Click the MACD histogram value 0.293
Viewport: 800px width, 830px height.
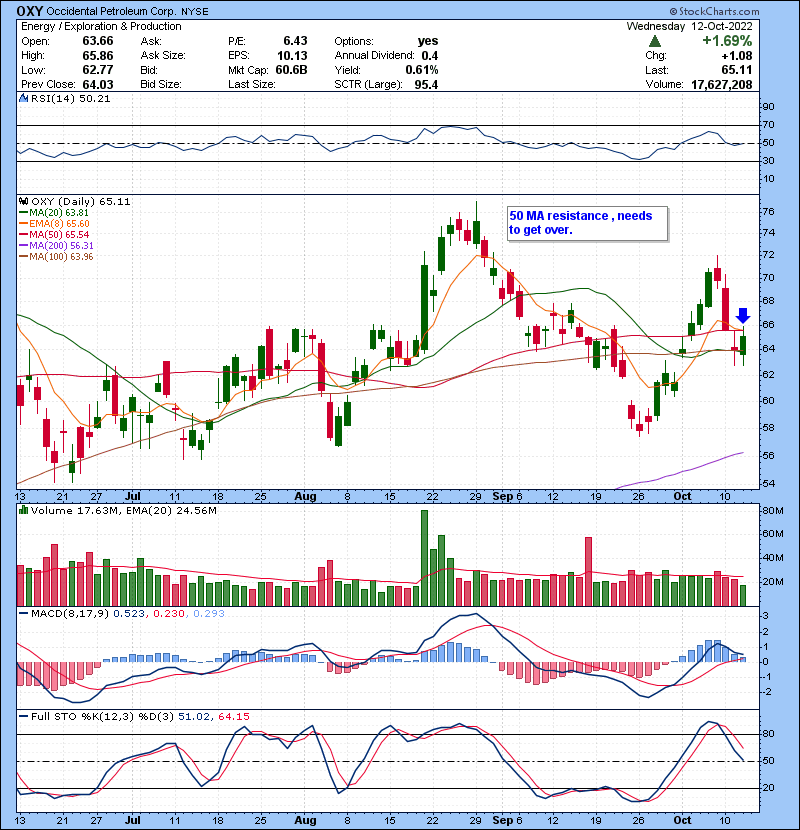pos(209,614)
